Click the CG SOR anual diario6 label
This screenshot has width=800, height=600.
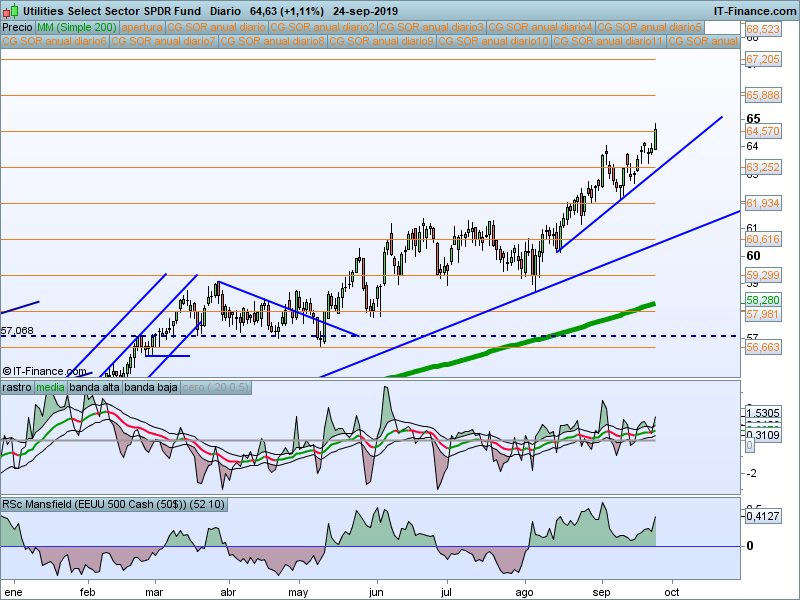(x=55, y=41)
